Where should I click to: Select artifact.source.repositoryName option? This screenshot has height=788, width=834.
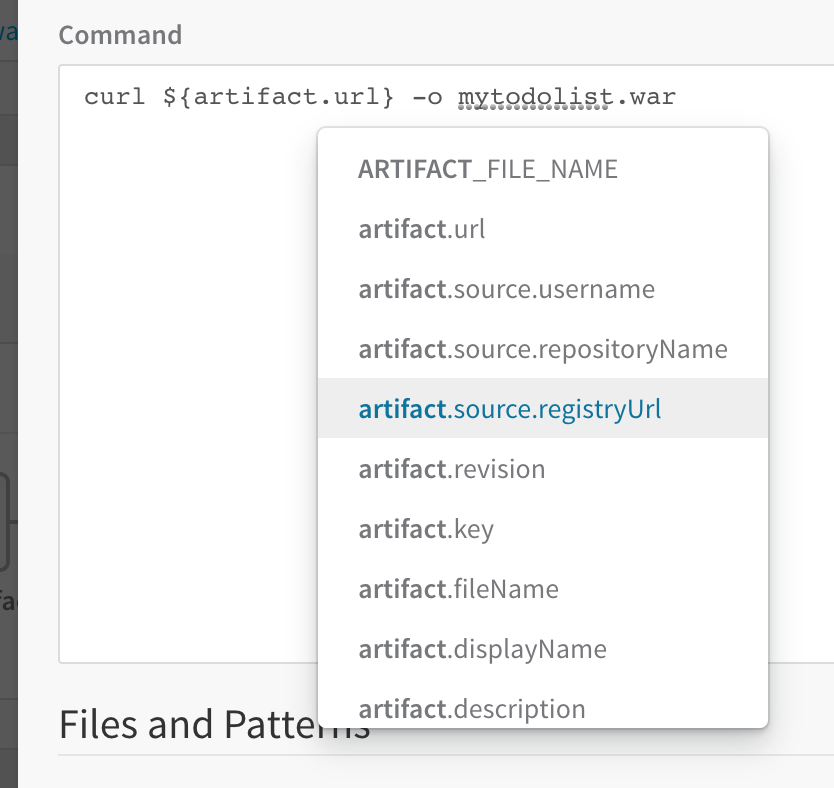[543, 349]
